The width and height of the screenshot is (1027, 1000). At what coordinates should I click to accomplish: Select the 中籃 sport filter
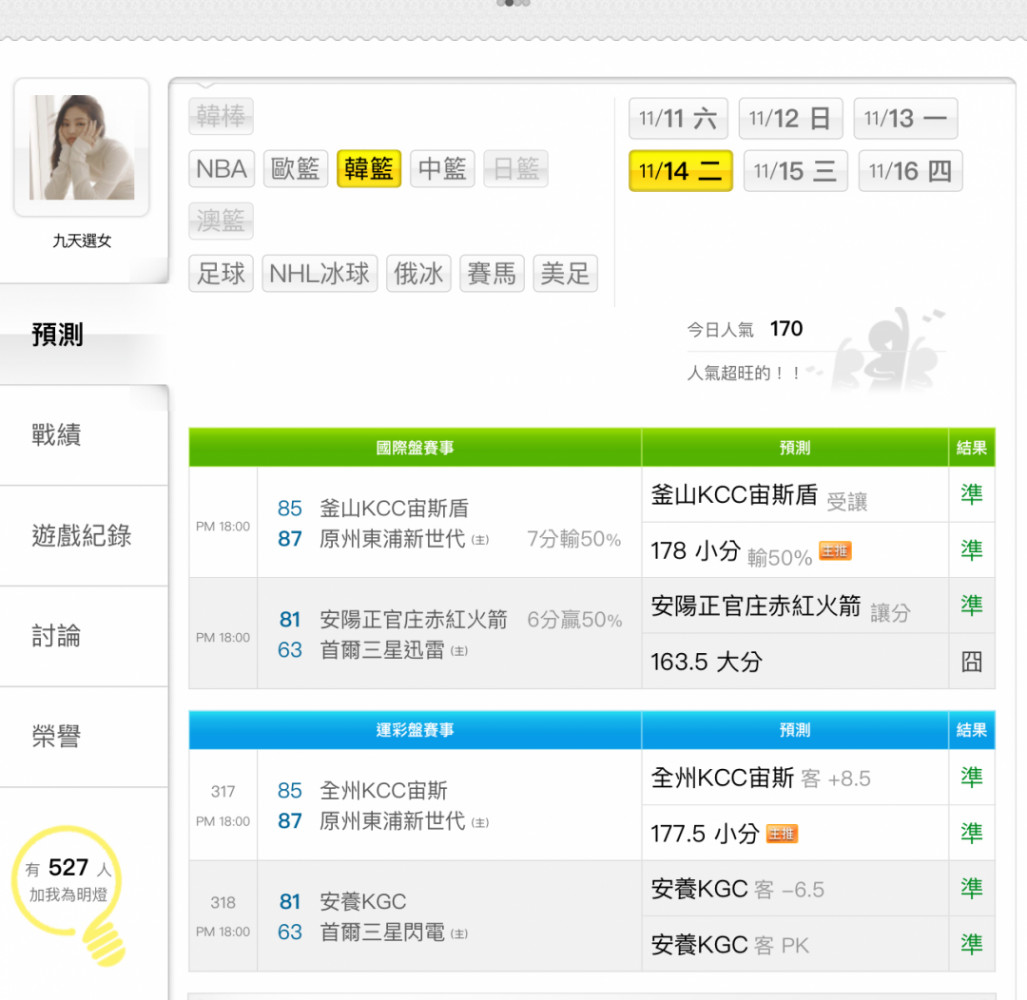442,169
